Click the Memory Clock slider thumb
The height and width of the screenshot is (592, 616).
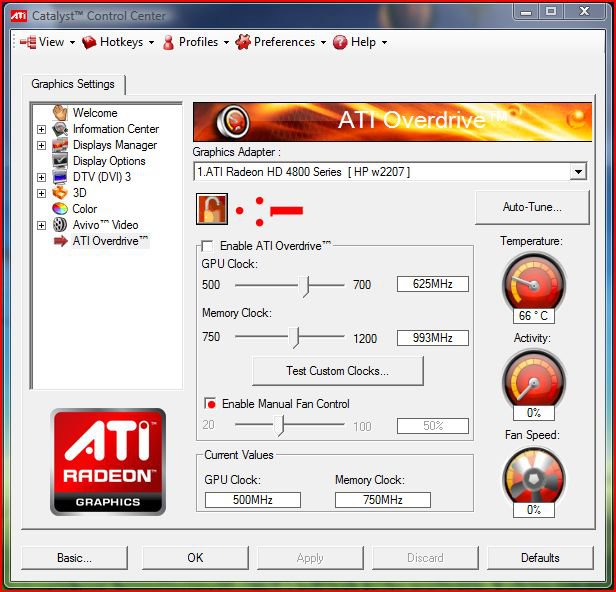coord(294,337)
